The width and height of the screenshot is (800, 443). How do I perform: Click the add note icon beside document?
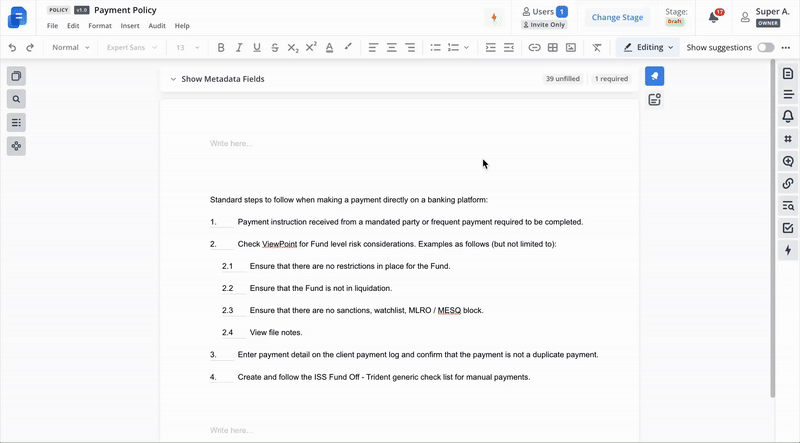point(655,100)
